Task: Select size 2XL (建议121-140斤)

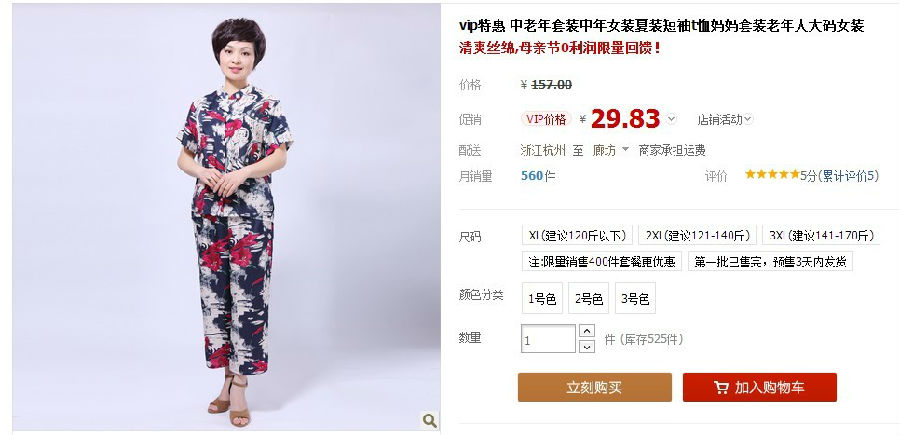Action: point(697,235)
